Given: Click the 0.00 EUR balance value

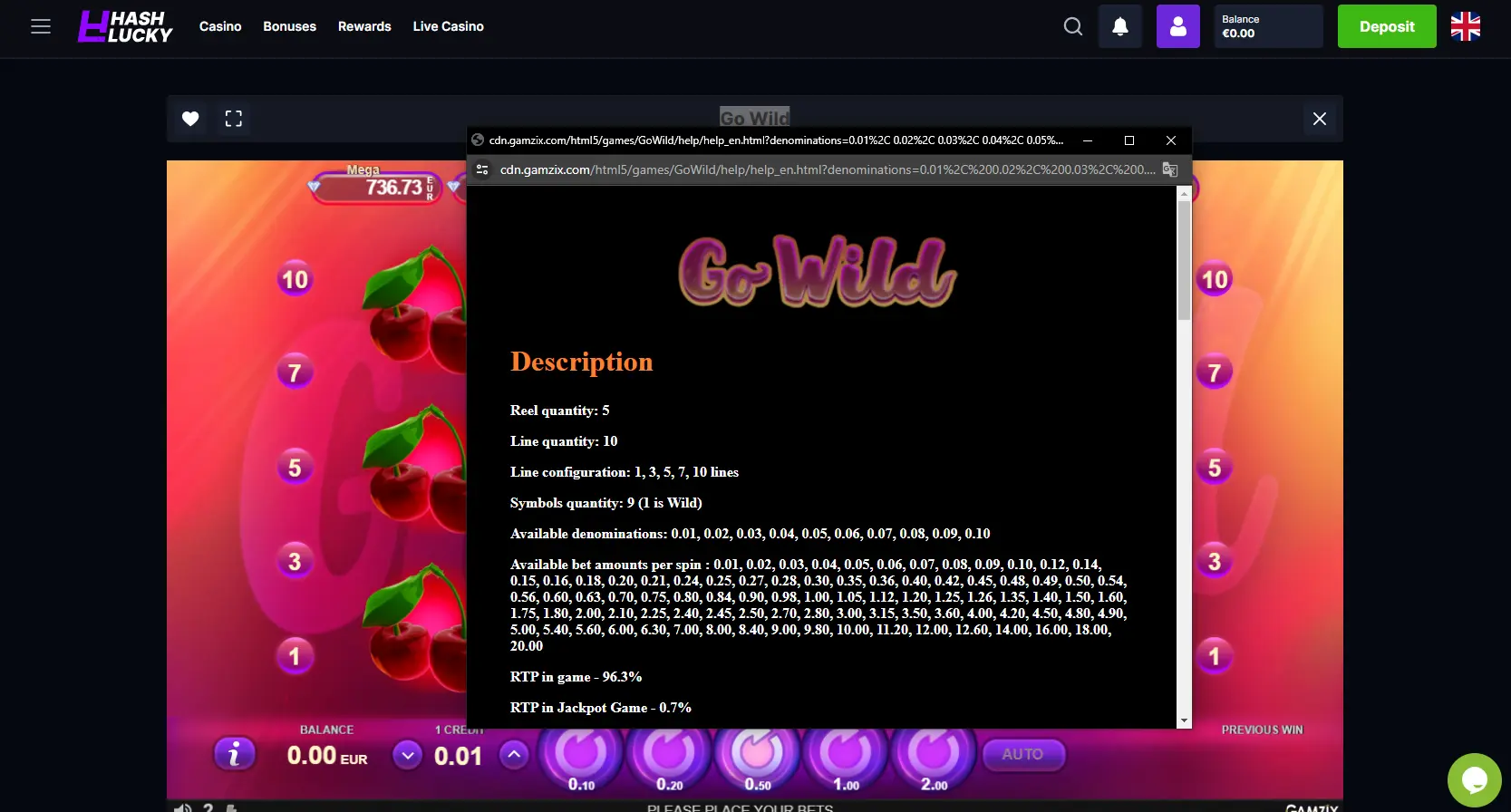Looking at the screenshot, I should pos(327,756).
